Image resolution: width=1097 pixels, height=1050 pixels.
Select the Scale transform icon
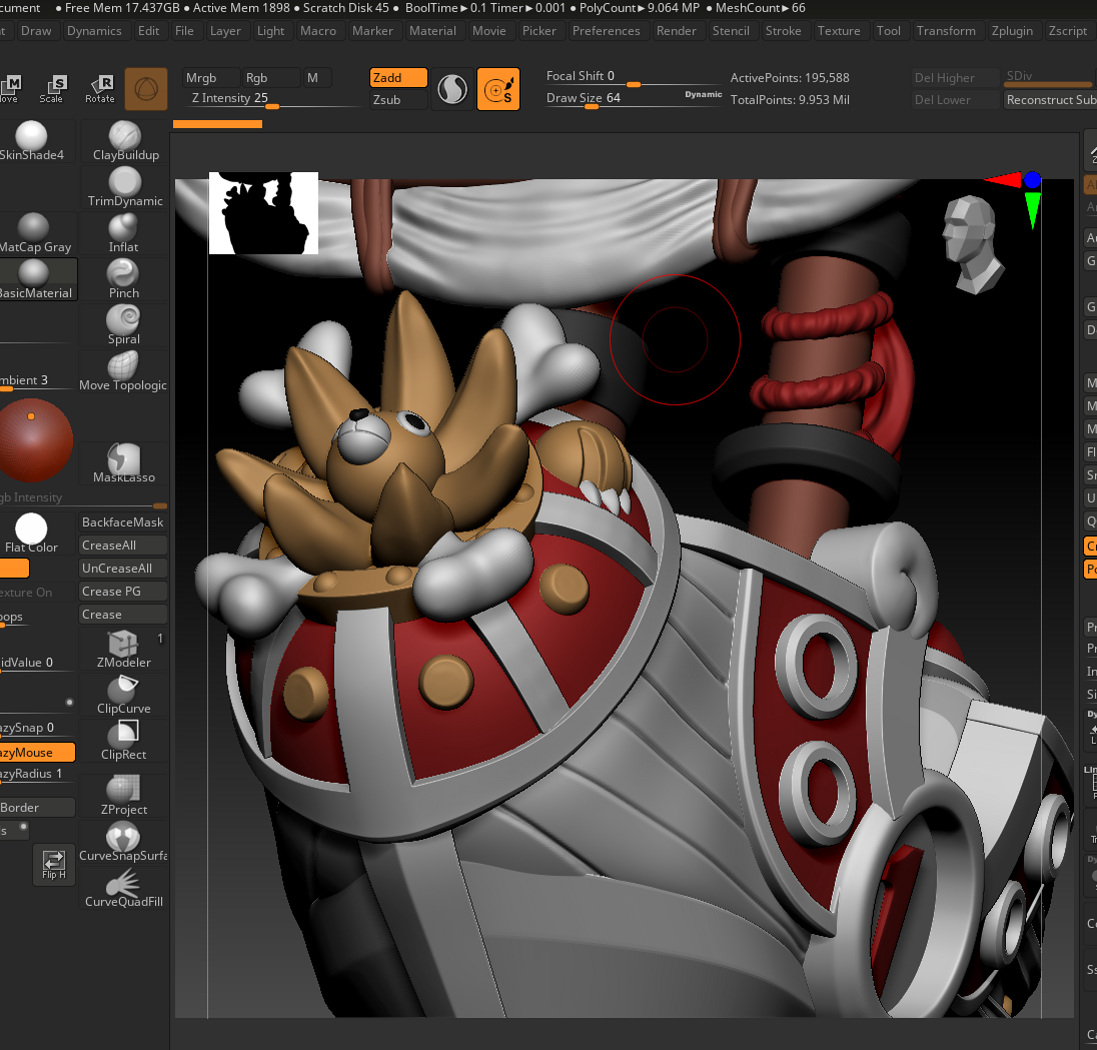52,89
